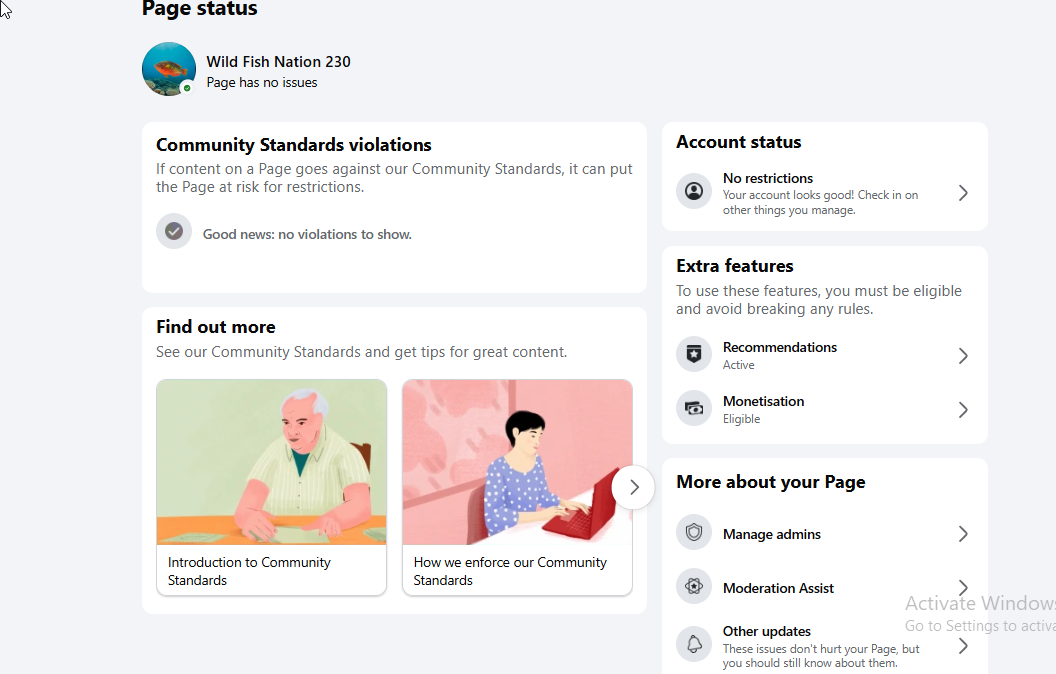Click the Manage admins shield icon
The height and width of the screenshot is (674, 1056).
coord(694,533)
